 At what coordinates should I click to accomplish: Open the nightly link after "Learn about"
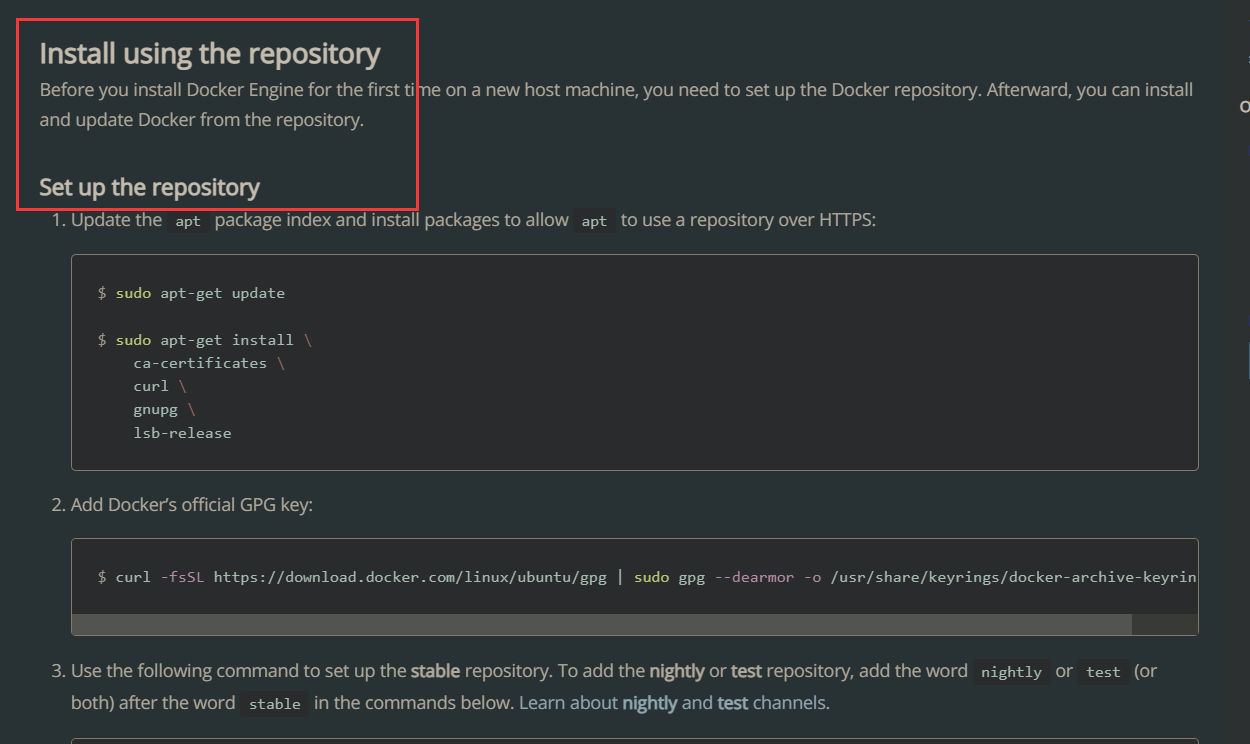pos(649,703)
